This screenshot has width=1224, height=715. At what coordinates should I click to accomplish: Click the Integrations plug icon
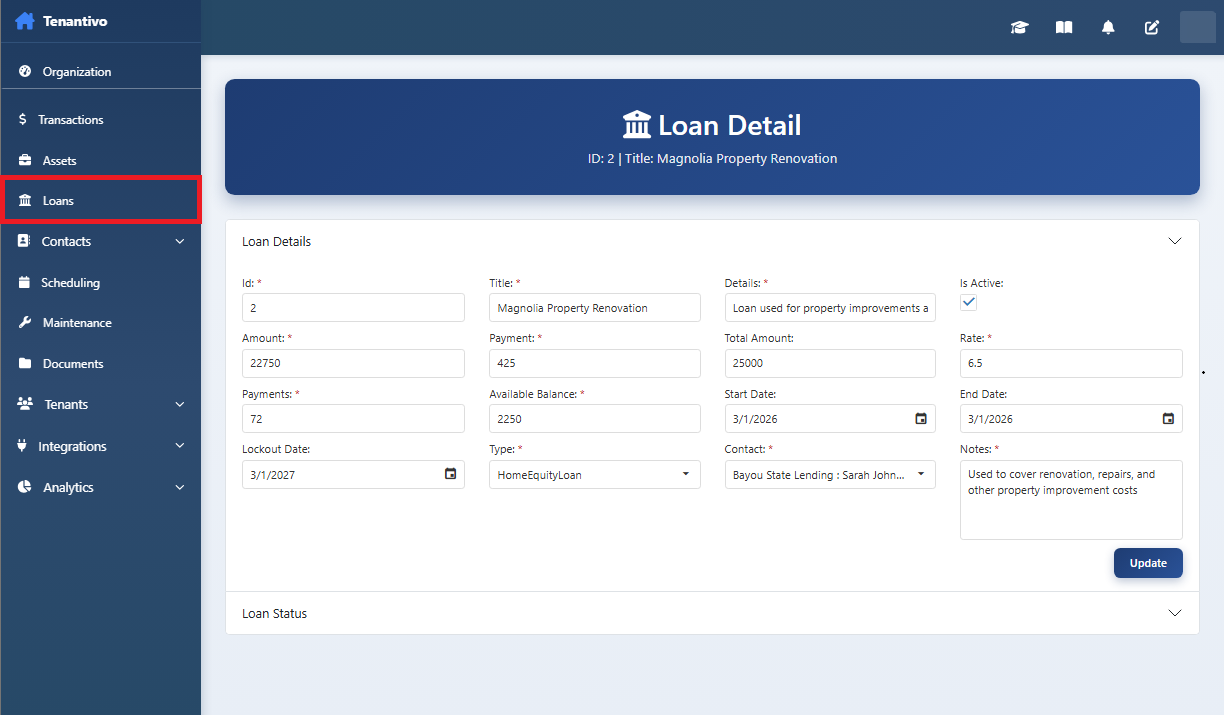point(23,446)
